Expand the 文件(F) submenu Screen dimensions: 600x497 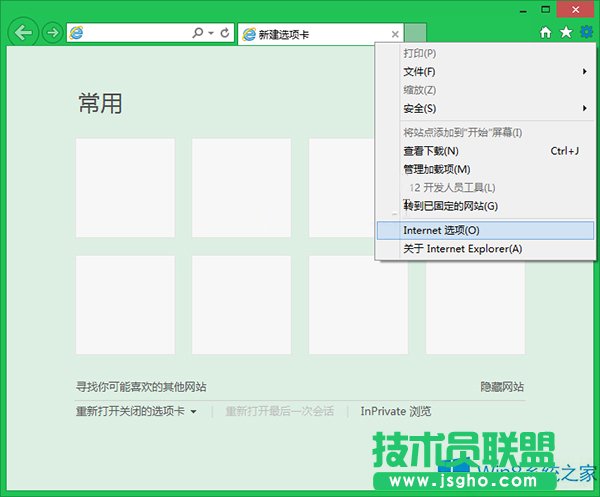point(485,72)
